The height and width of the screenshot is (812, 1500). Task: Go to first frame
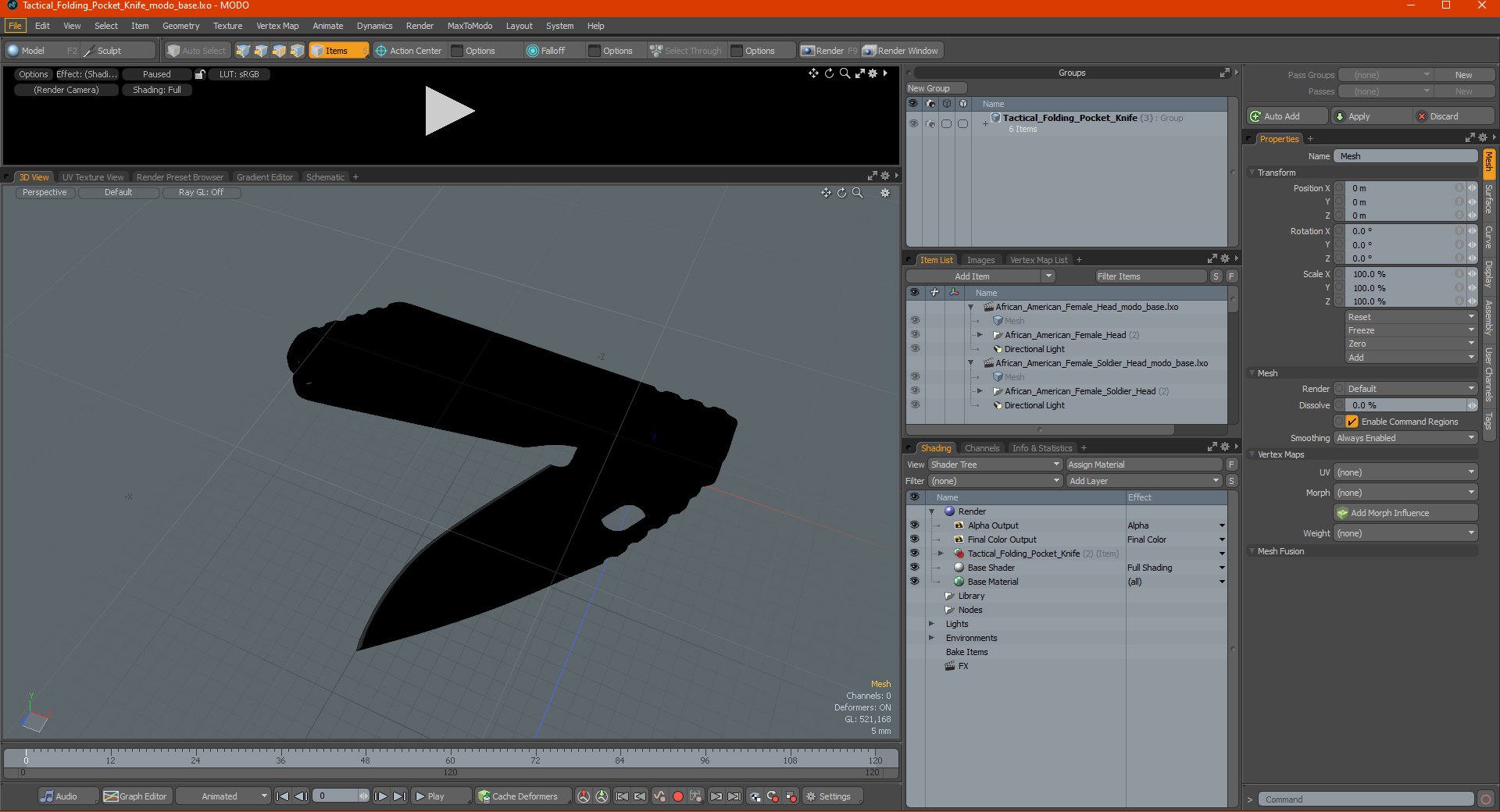(283, 796)
